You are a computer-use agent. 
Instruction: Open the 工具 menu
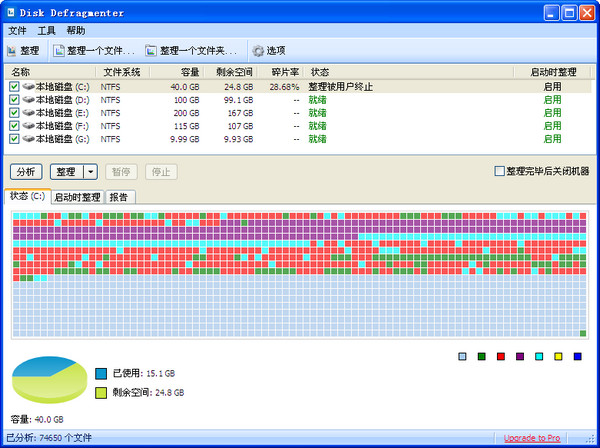coord(47,31)
